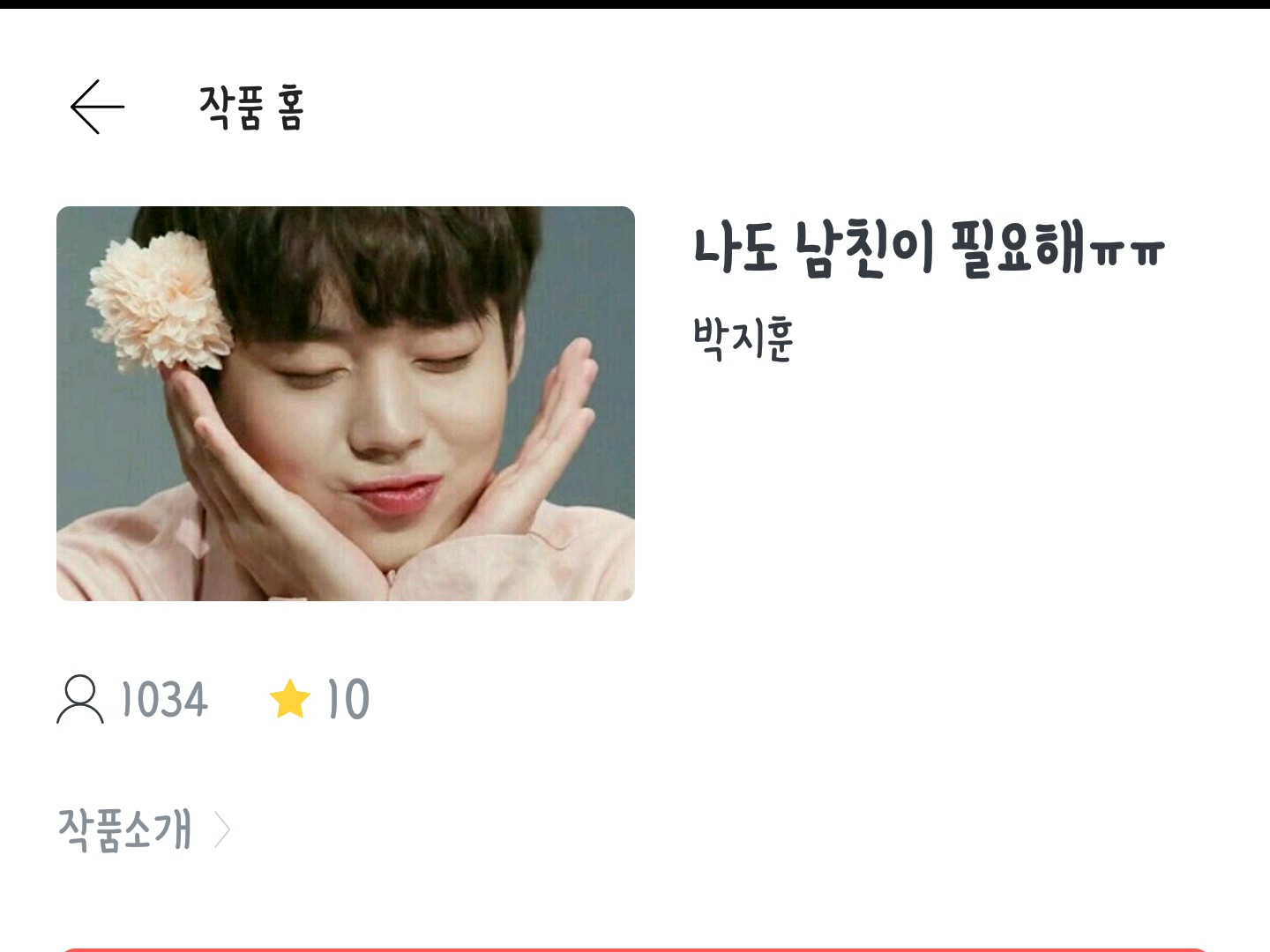Viewport: 1270px width, 952px height.
Task: Open the cover image thumbnail
Action: click(346, 404)
